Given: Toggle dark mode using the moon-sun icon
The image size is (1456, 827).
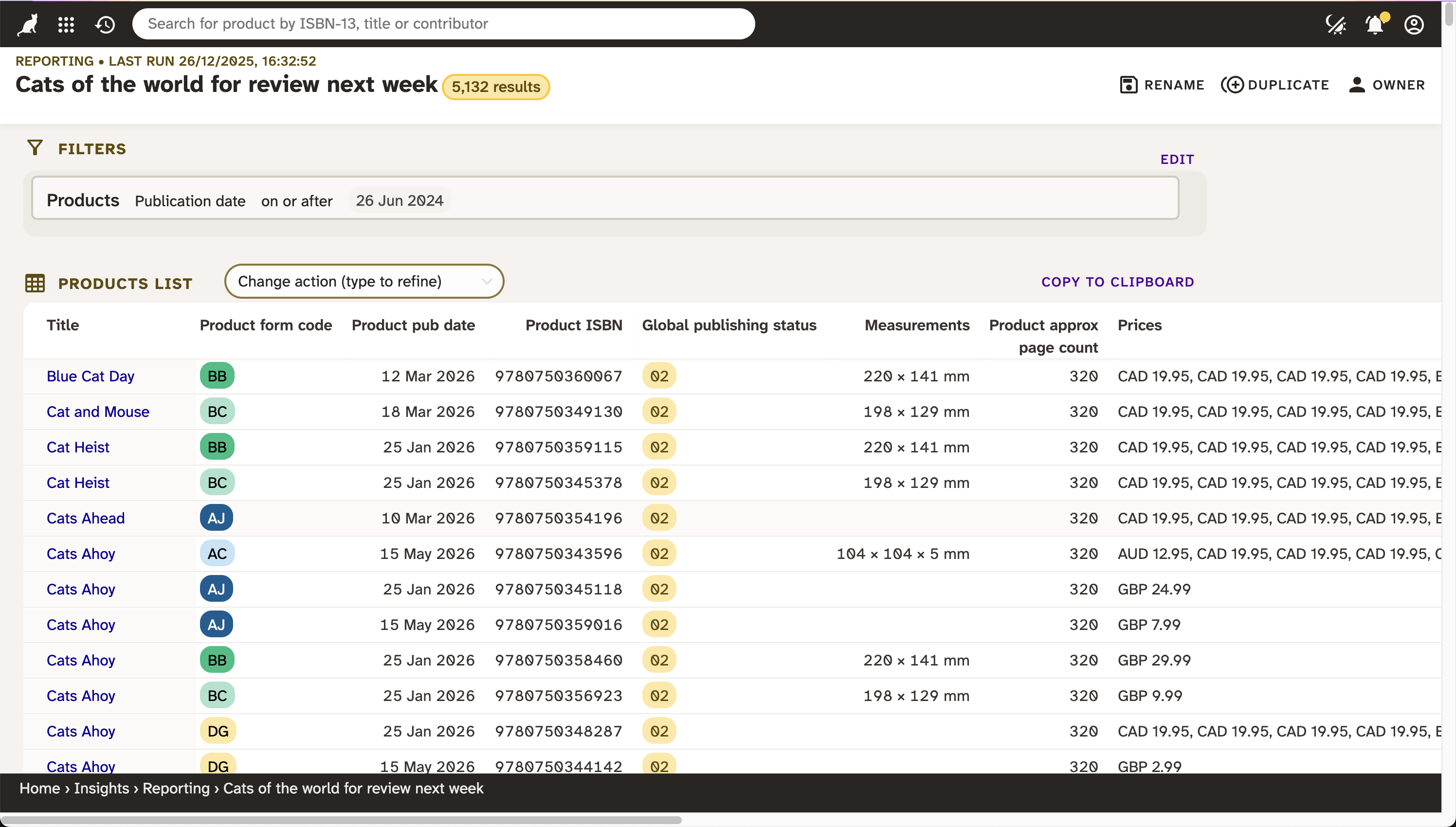Looking at the screenshot, I should click(1336, 24).
